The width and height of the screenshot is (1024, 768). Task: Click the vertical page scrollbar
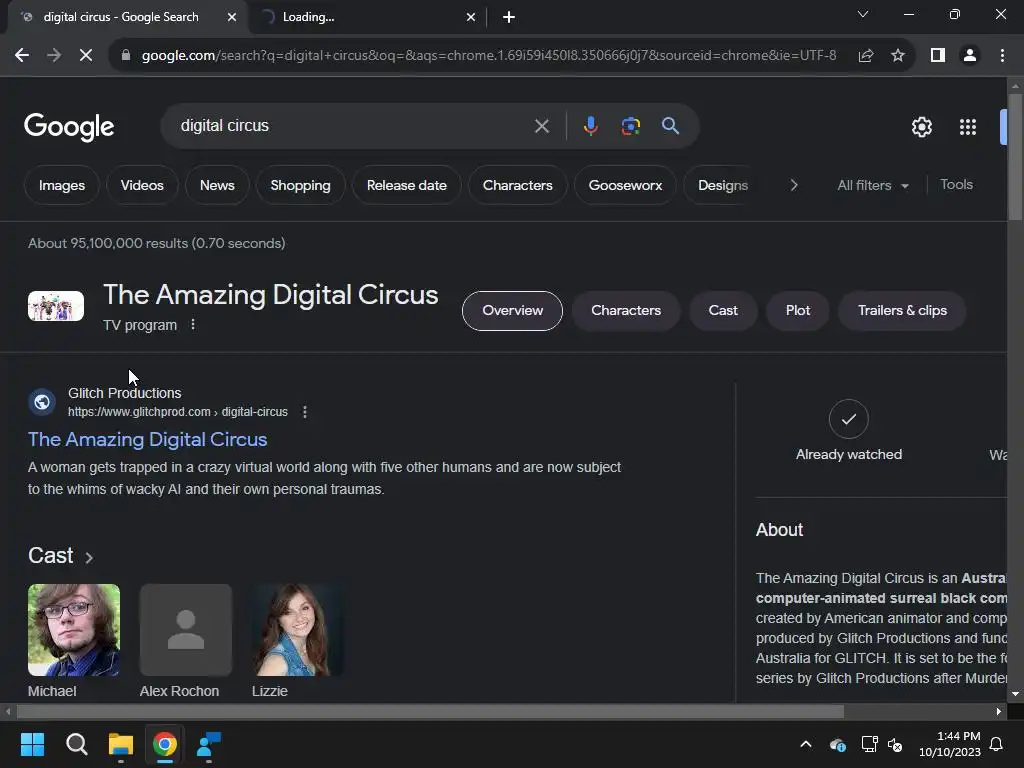click(x=1015, y=157)
